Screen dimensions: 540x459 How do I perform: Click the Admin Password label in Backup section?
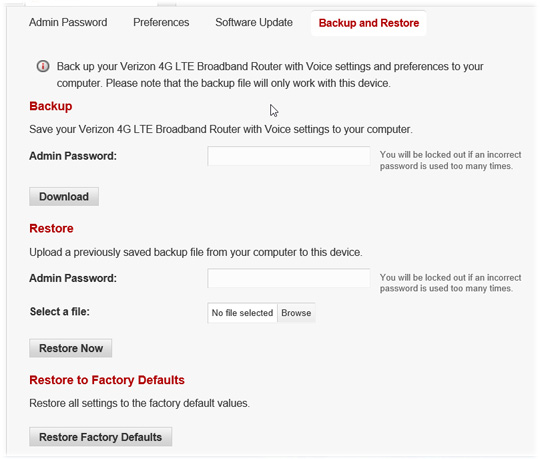73,156
